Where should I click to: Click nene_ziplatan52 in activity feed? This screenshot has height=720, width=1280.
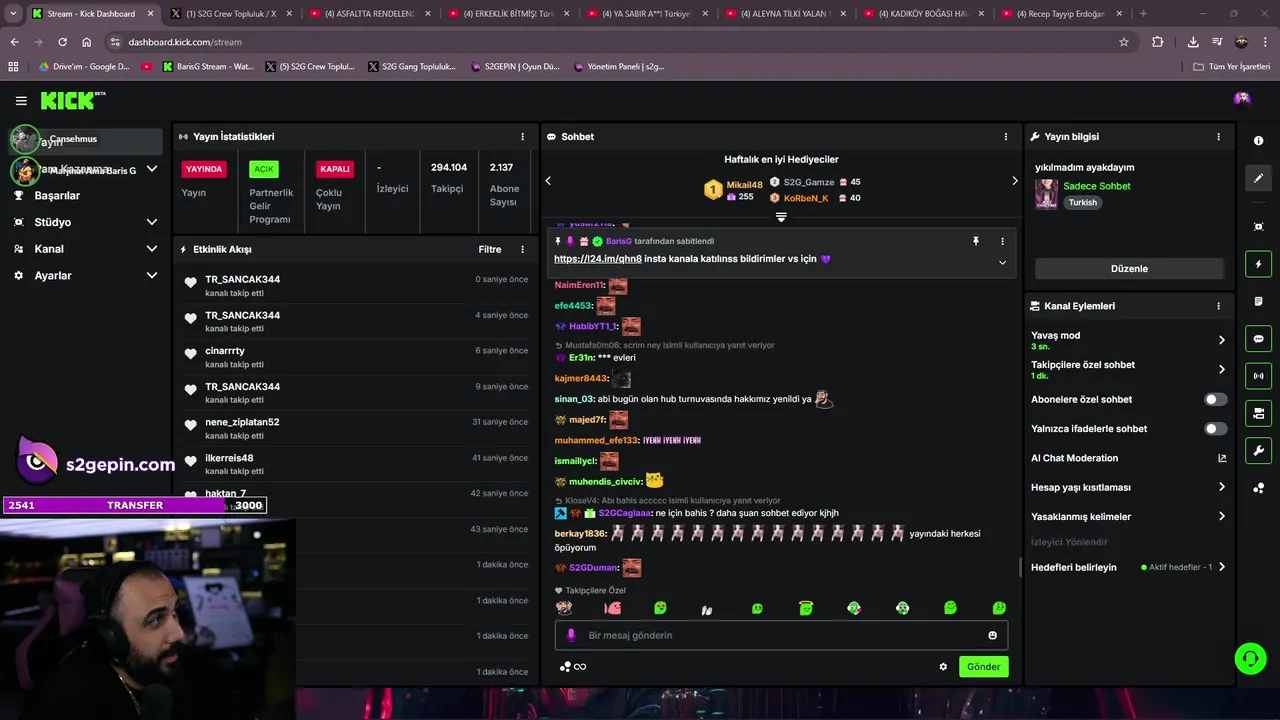tap(242, 422)
